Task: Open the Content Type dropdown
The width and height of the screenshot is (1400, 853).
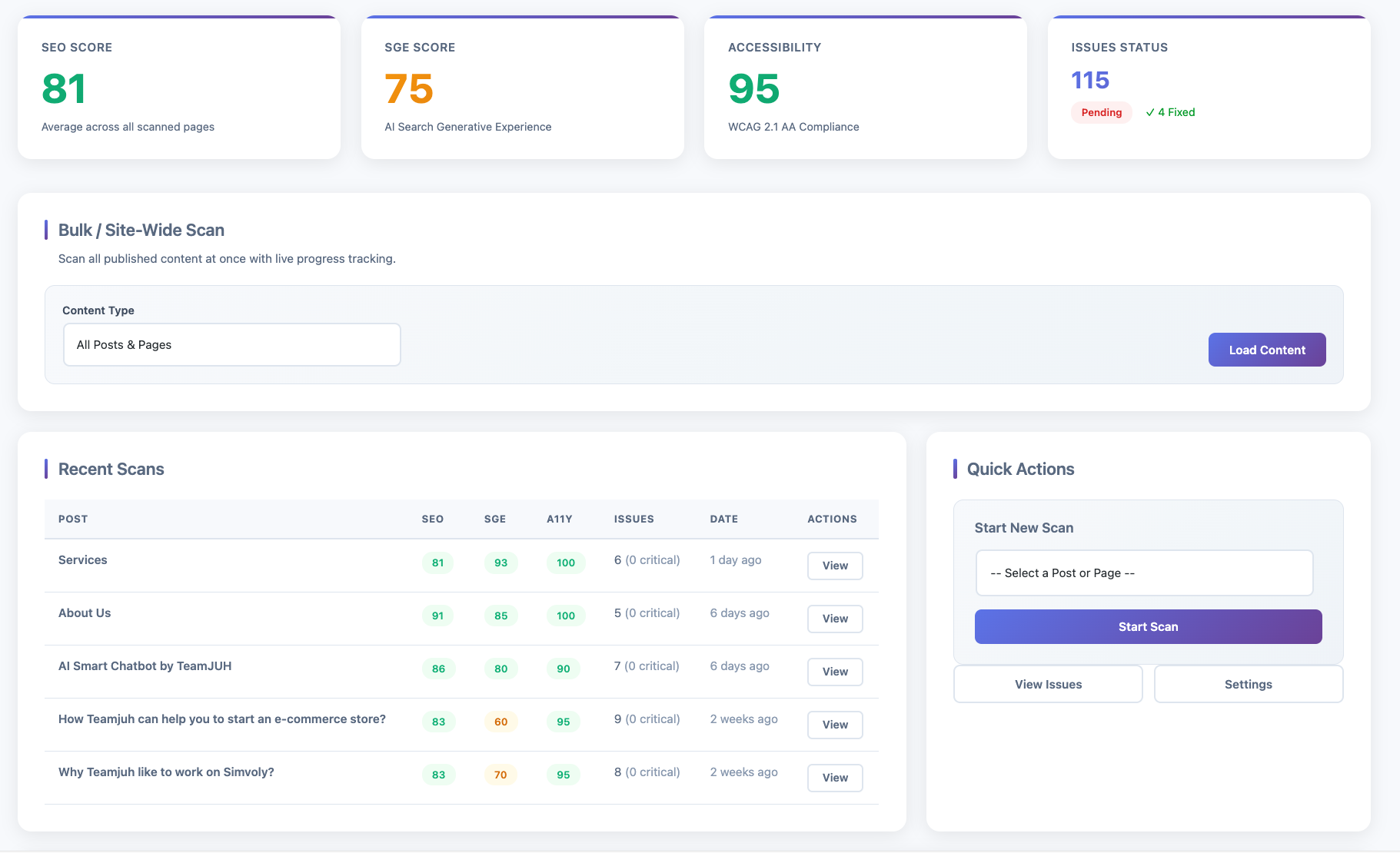Action: 231,345
